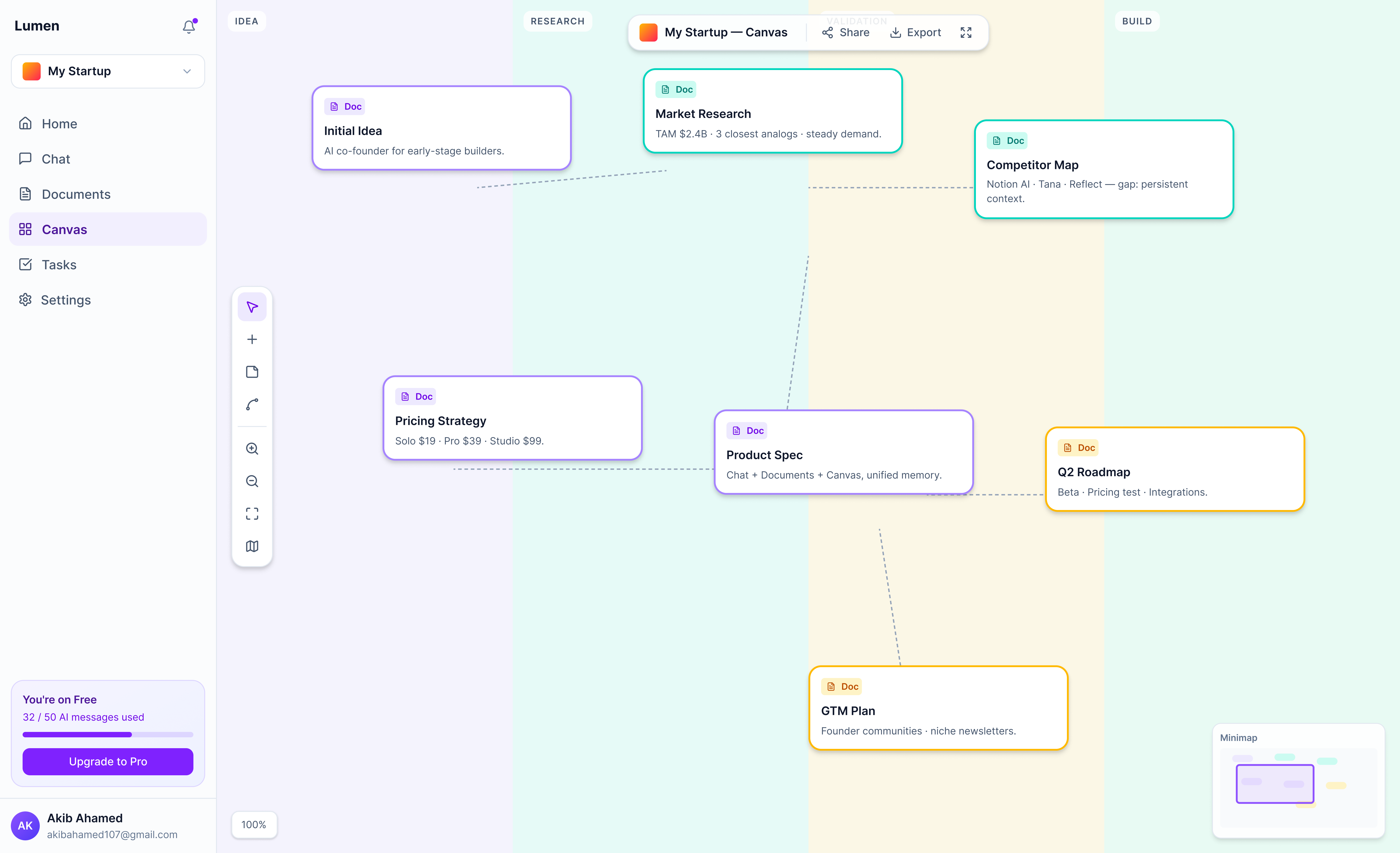Select the Competitor Map card
This screenshot has height=853, width=1400.
point(1104,169)
